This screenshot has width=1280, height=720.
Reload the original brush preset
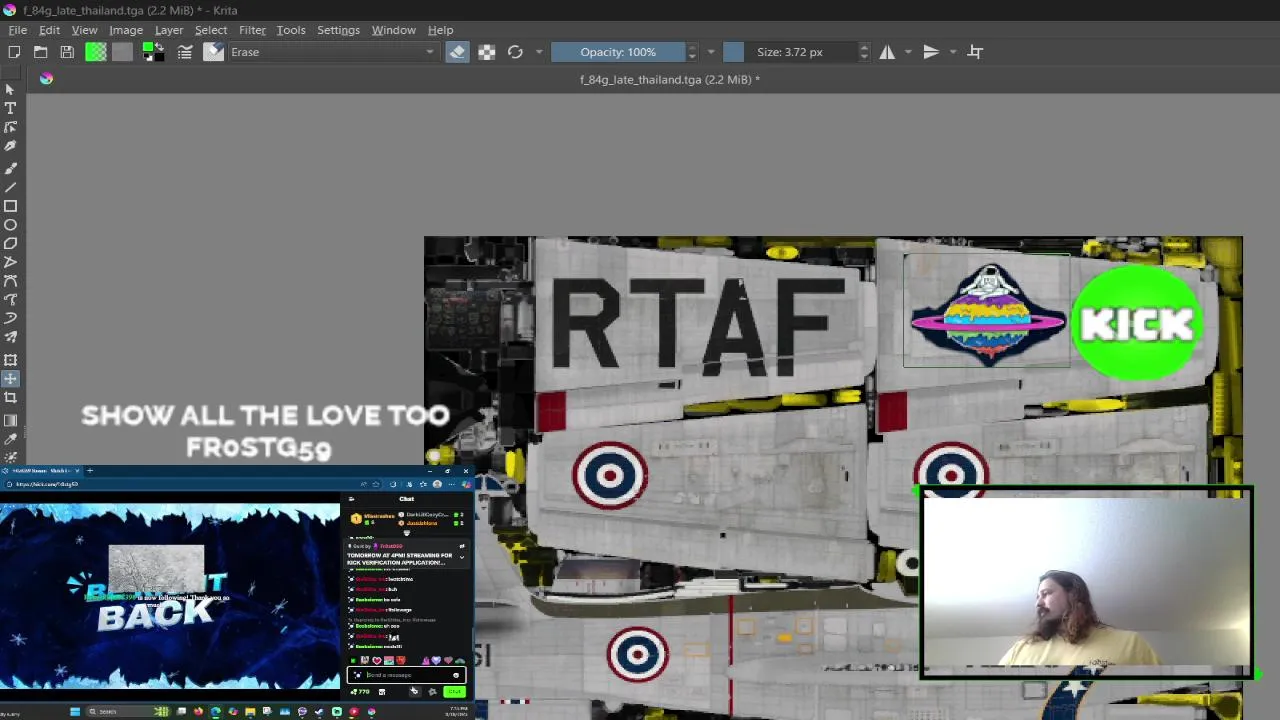(x=515, y=52)
